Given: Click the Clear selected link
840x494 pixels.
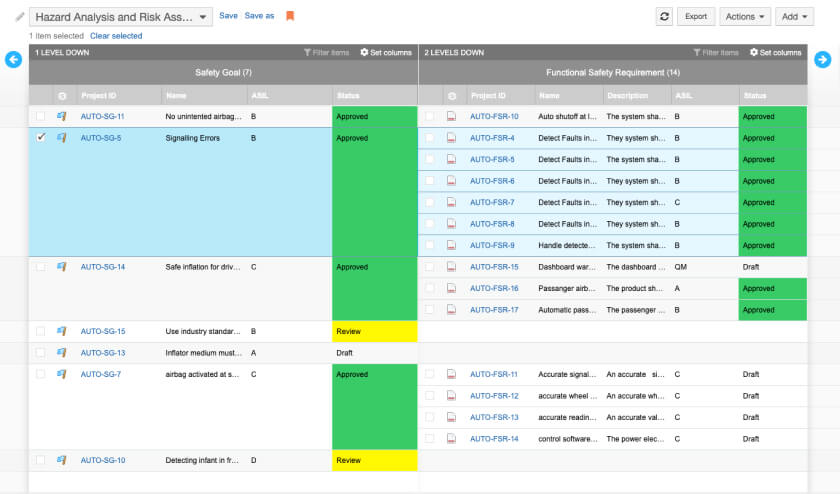Looking at the screenshot, I should (116, 36).
